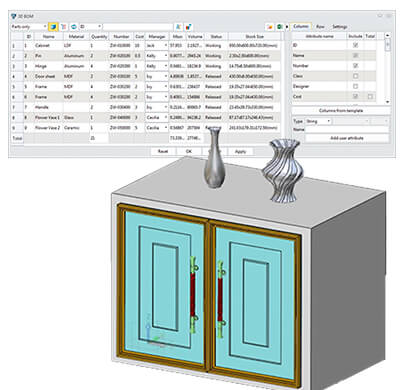Screen dimensions: 410x390
Task: Open the Type String dropdown
Action: (x=318, y=121)
